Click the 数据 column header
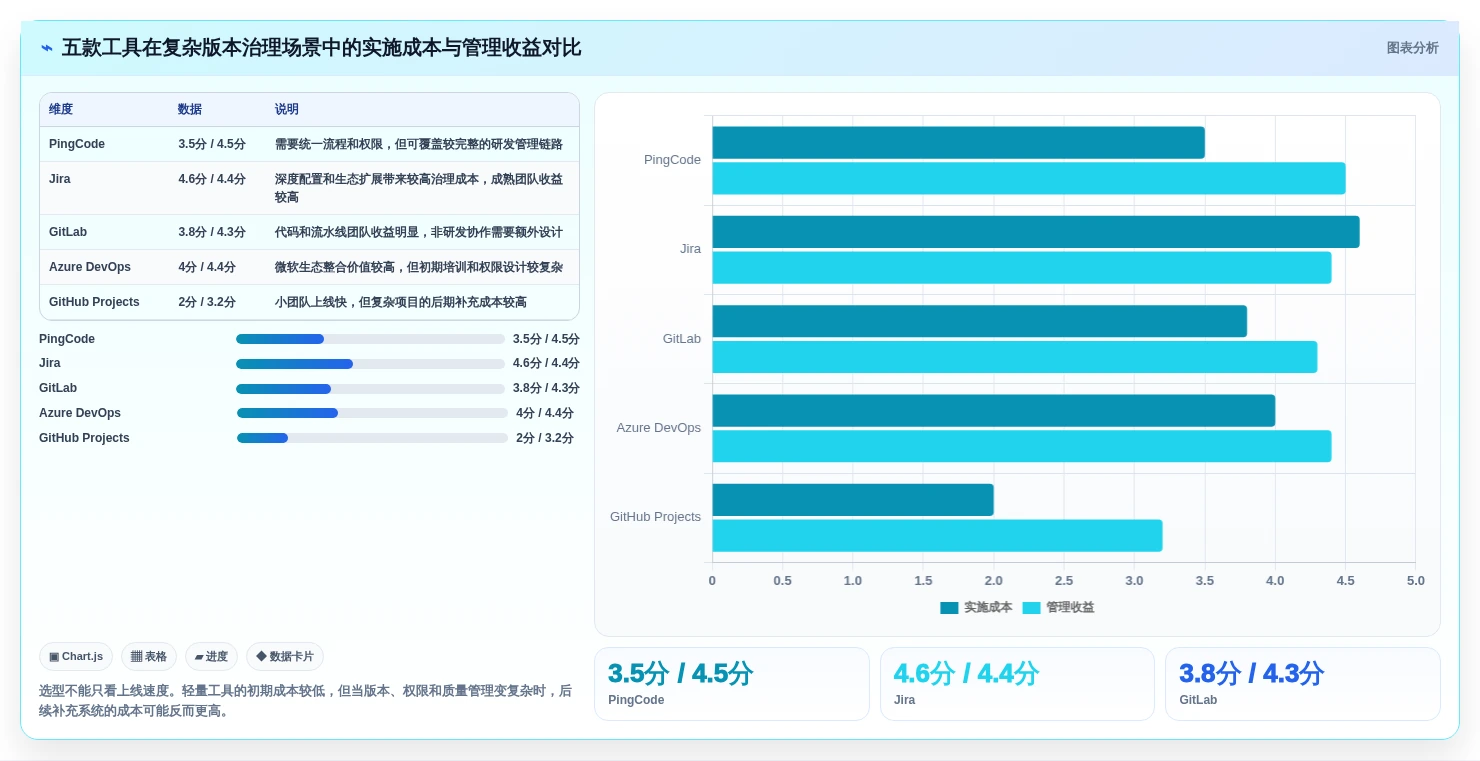The height and width of the screenshot is (761, 1480). 190,109
